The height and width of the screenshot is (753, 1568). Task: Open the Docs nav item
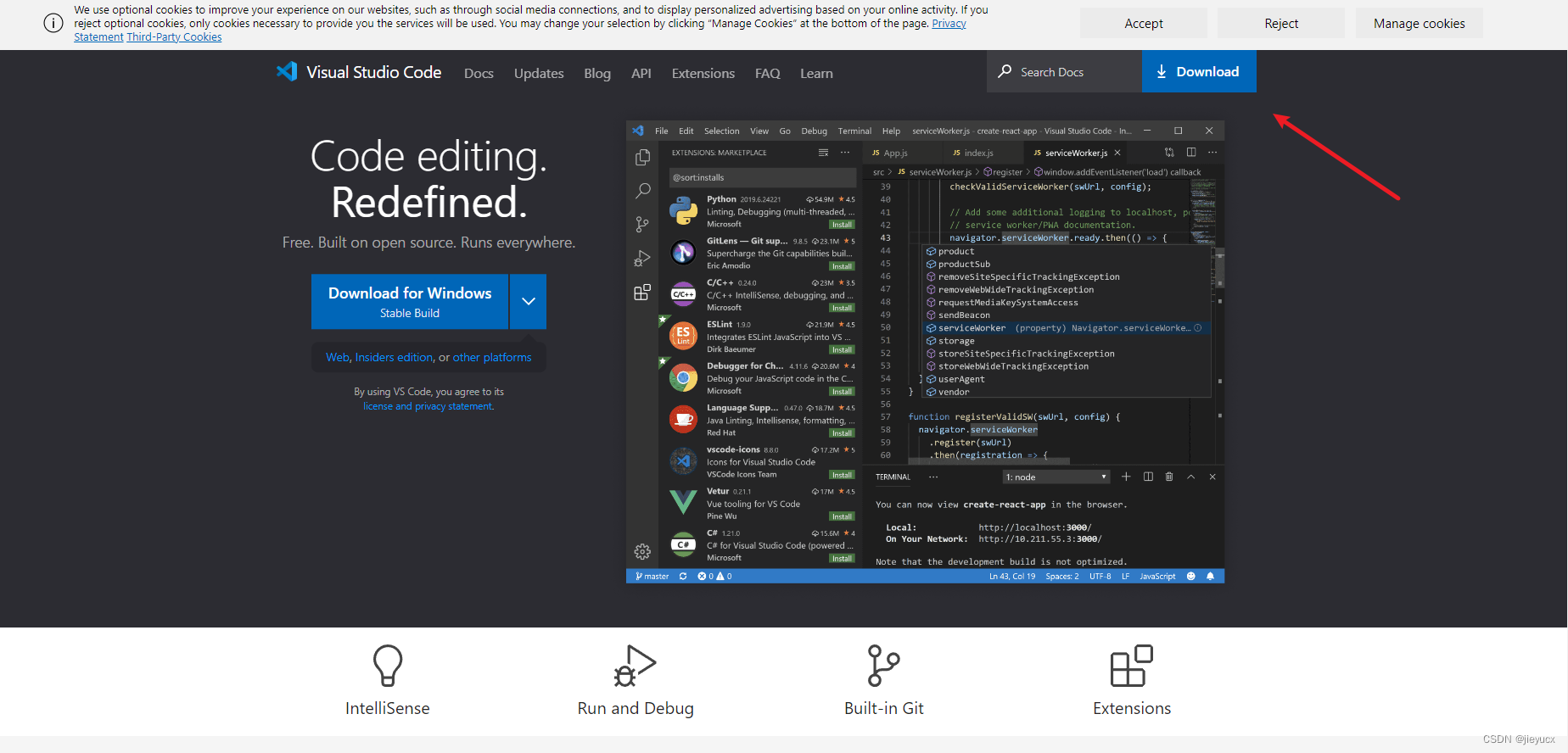pyautogui.click(x=479, y=74)
